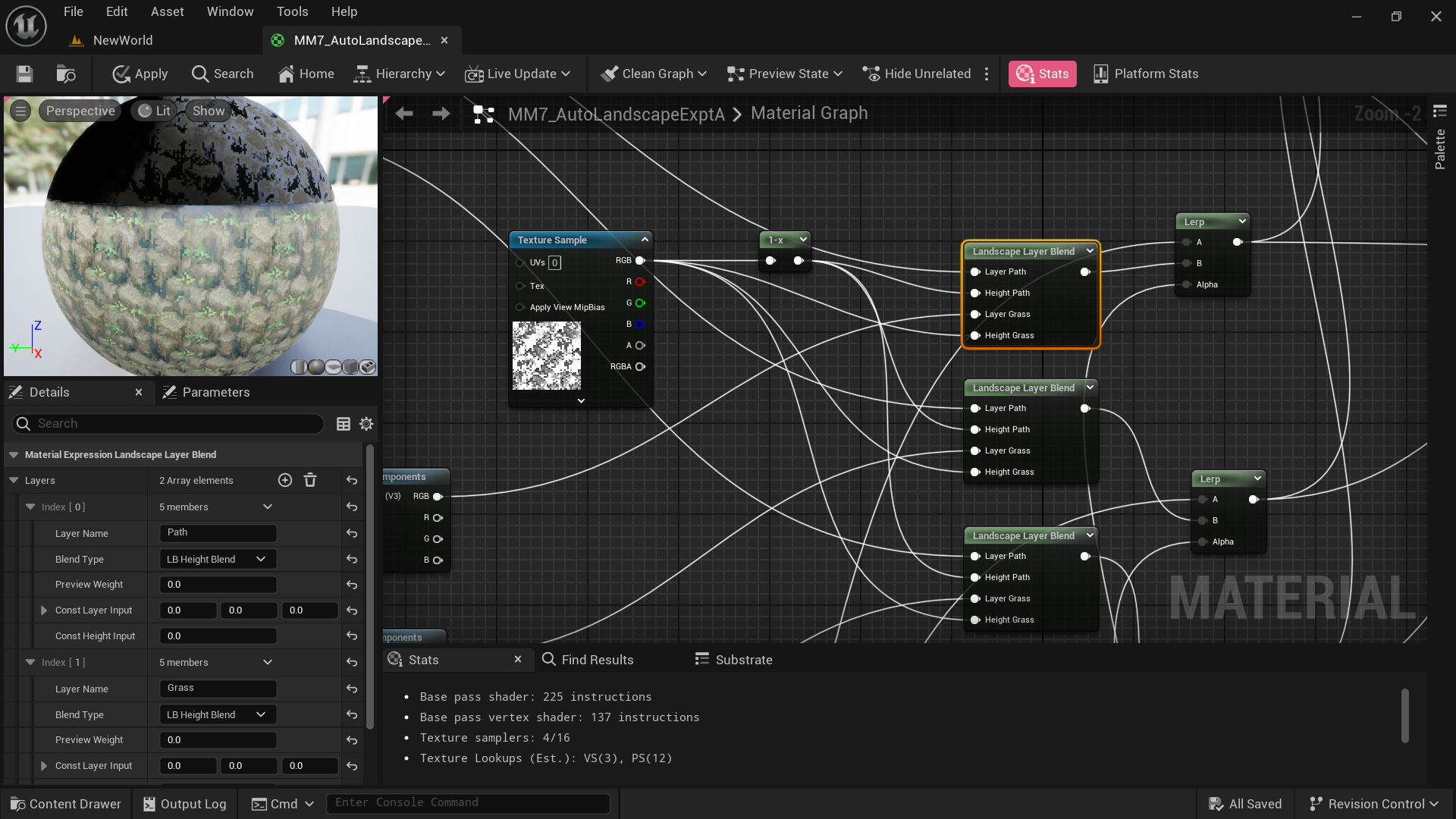Open the Content Drawer
Screen dimensions: 1456x819
click(x=66, y=804)
